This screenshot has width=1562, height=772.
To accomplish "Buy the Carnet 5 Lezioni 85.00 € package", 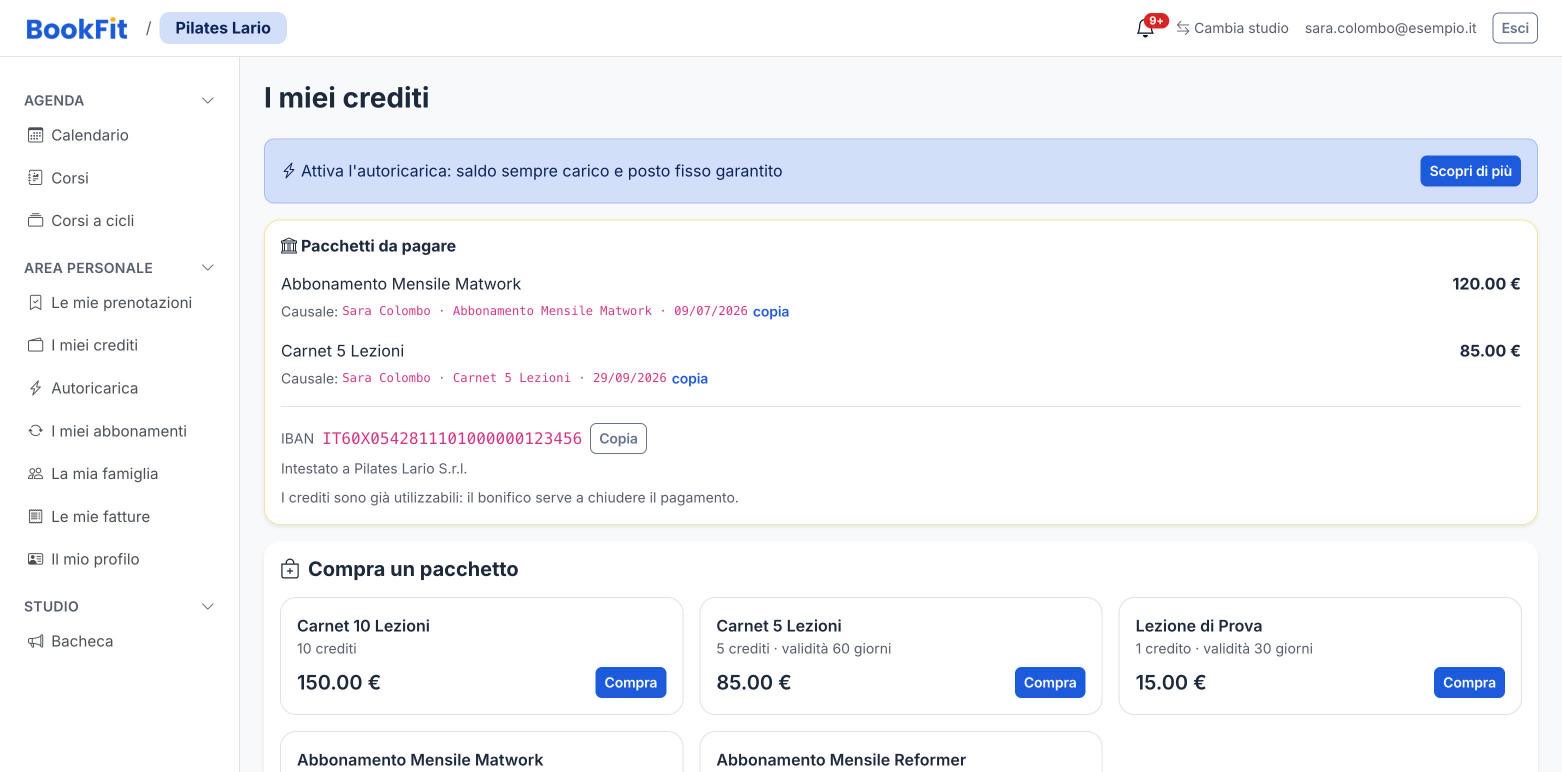I will (x=1050, y=682).
